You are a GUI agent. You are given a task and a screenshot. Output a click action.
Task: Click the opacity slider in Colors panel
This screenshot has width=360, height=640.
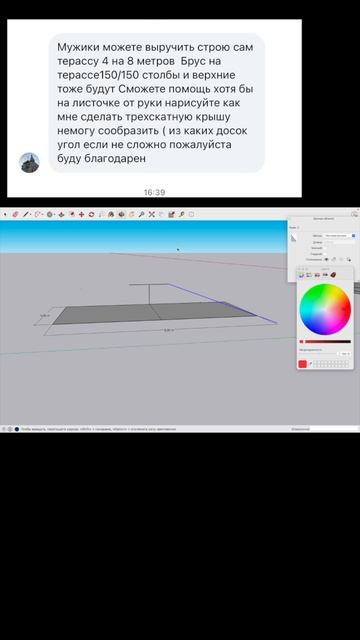click(318, 353)
